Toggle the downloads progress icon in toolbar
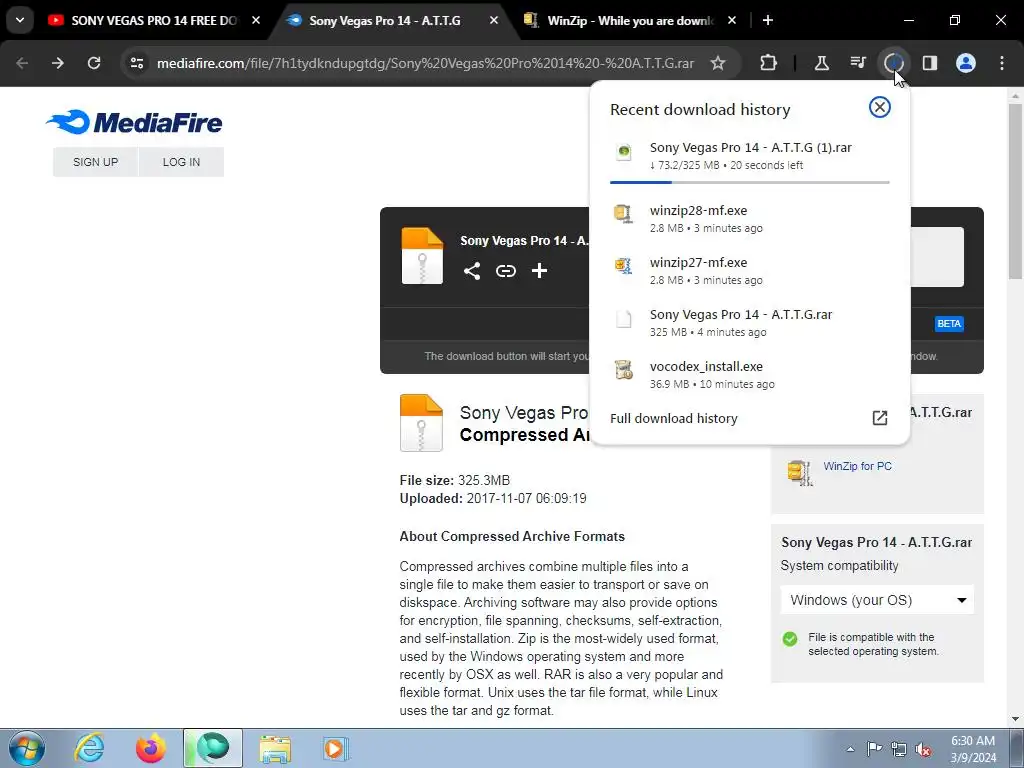 (x=893, y=63)
